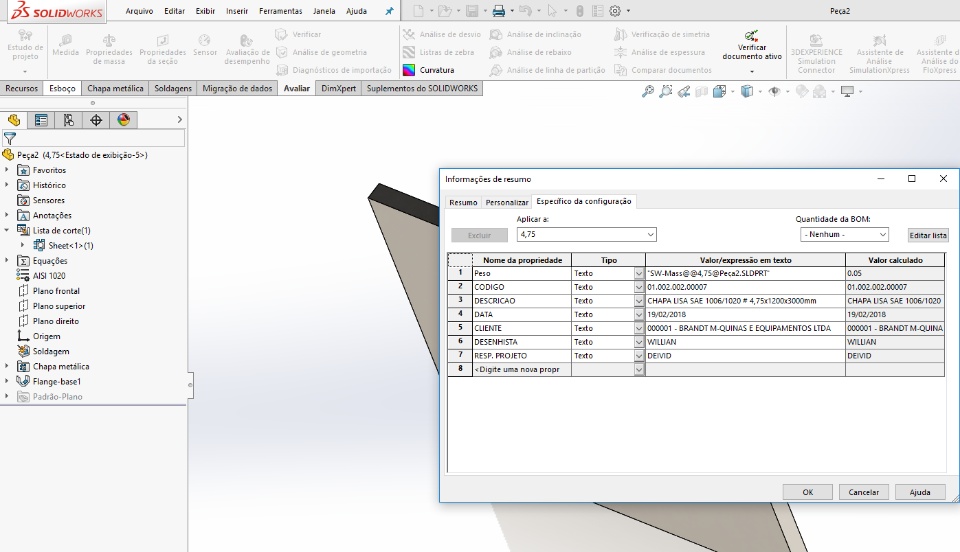Image resolution: width=960 pixels, height=552 pixels.
Task: Open the Arquivo menu
Action: point(139,11)
